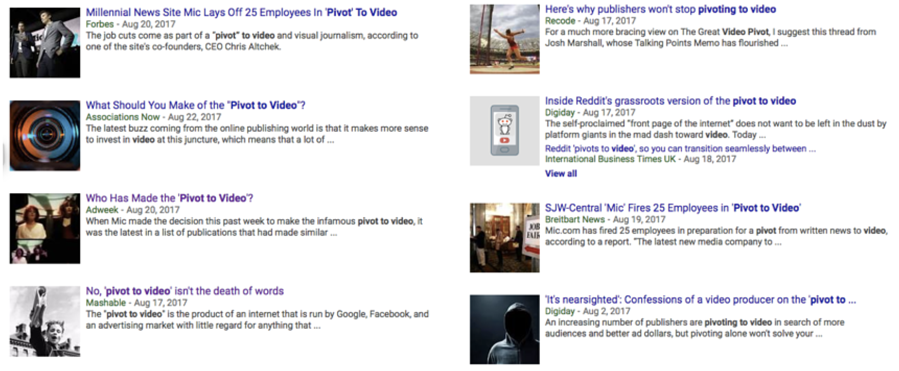This screenshot has width=899, height=371.
Task: Click the discus thrower thumbnail for Recode
Action: coord(505,39)
